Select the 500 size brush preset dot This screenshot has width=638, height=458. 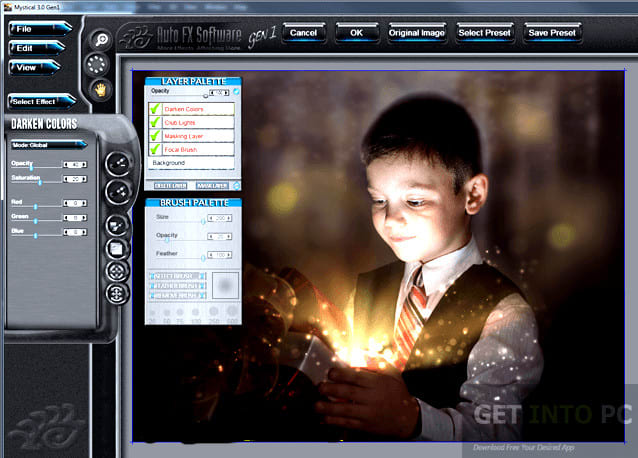tap(232, 312)
